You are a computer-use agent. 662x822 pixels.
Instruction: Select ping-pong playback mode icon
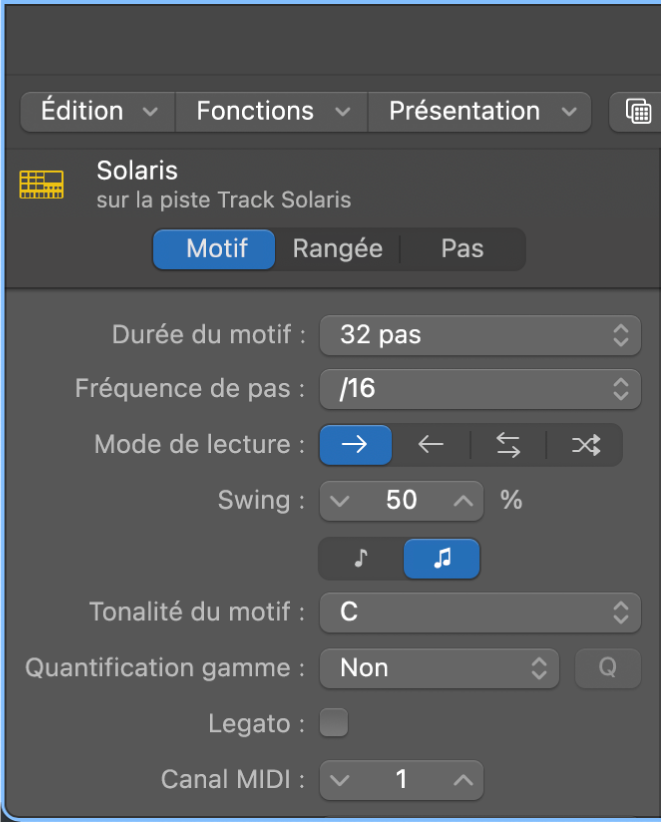(508, 445)
